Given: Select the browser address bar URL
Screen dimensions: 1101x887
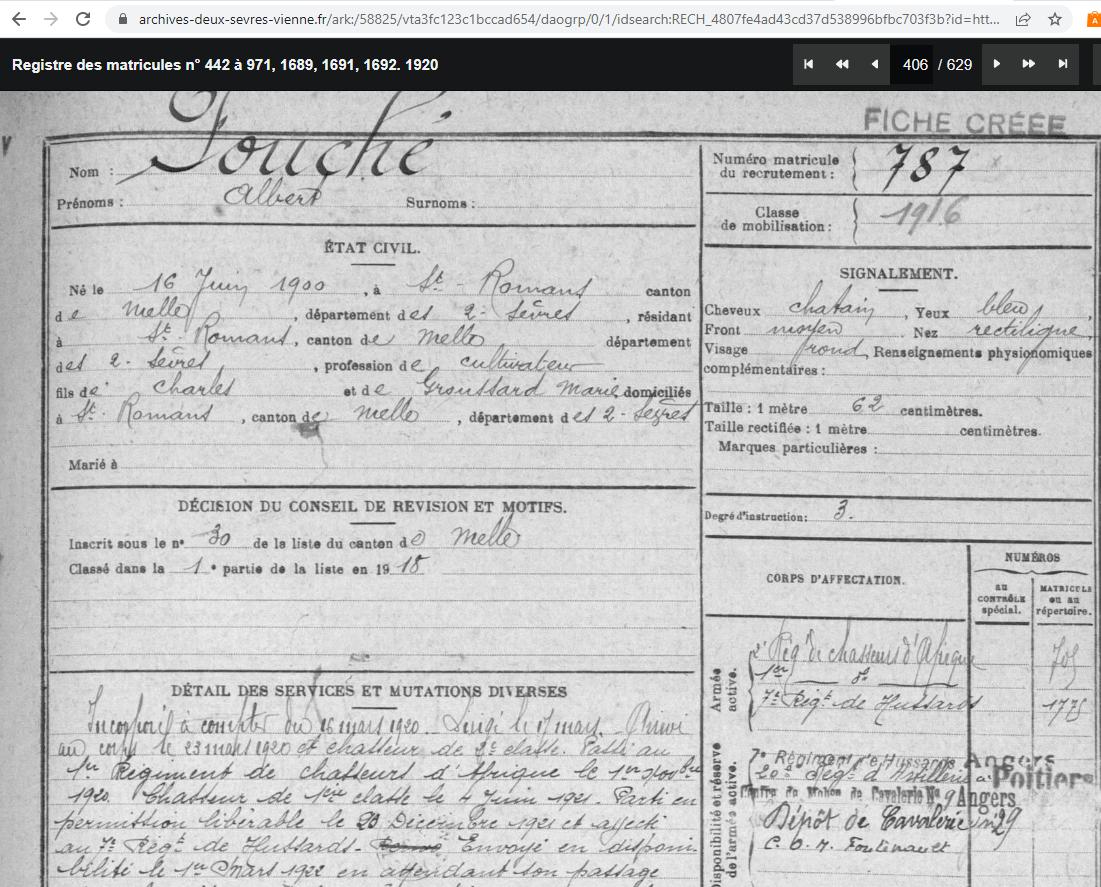Looking at the screenshot, I should click(x=569, y=20).
